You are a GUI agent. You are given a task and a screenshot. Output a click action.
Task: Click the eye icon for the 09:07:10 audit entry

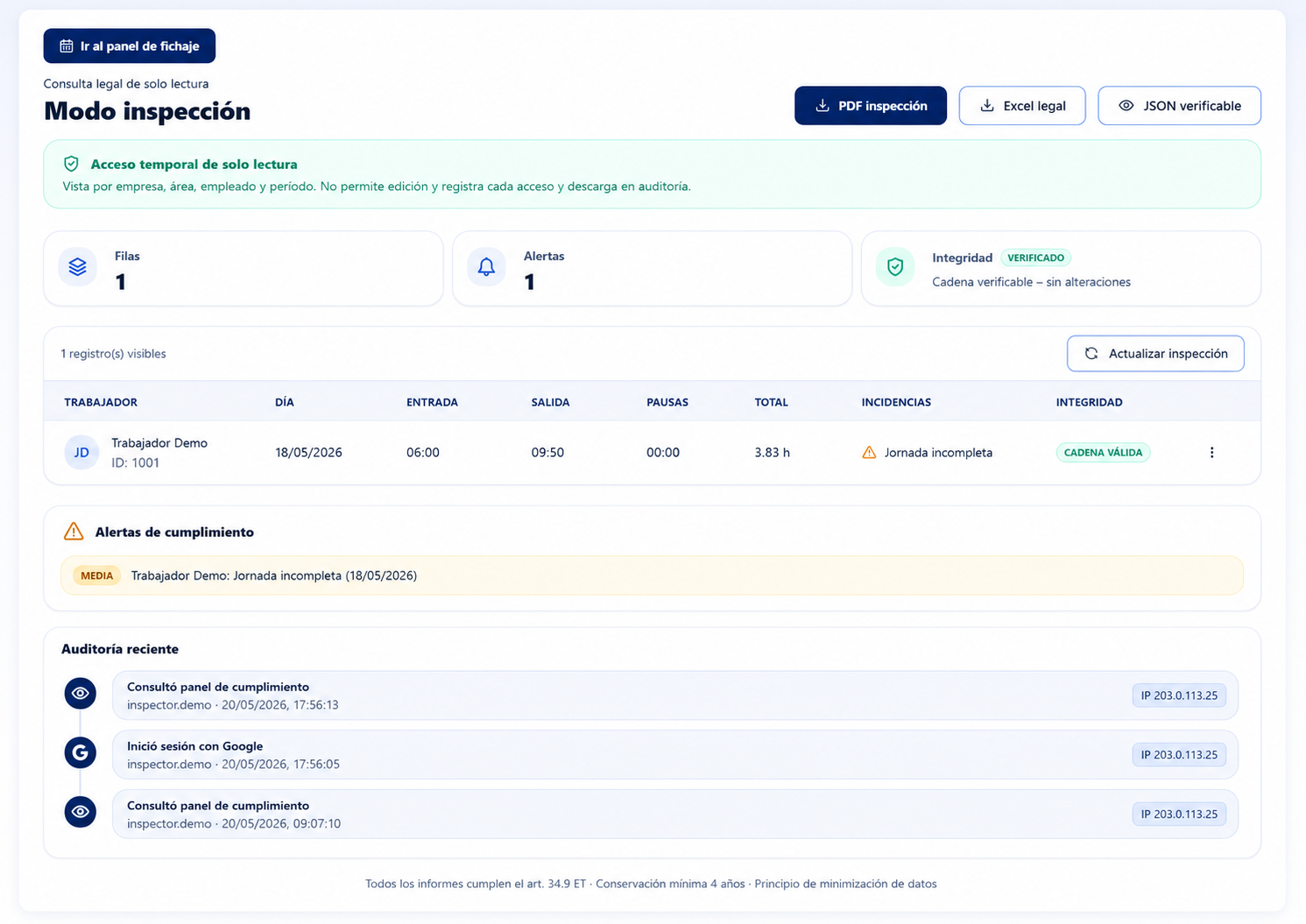pos(81,812)
